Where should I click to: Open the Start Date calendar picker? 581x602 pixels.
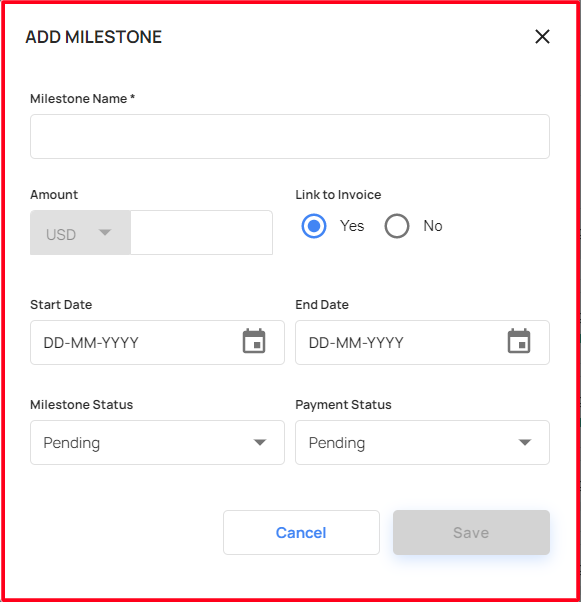tap(254, 341)
